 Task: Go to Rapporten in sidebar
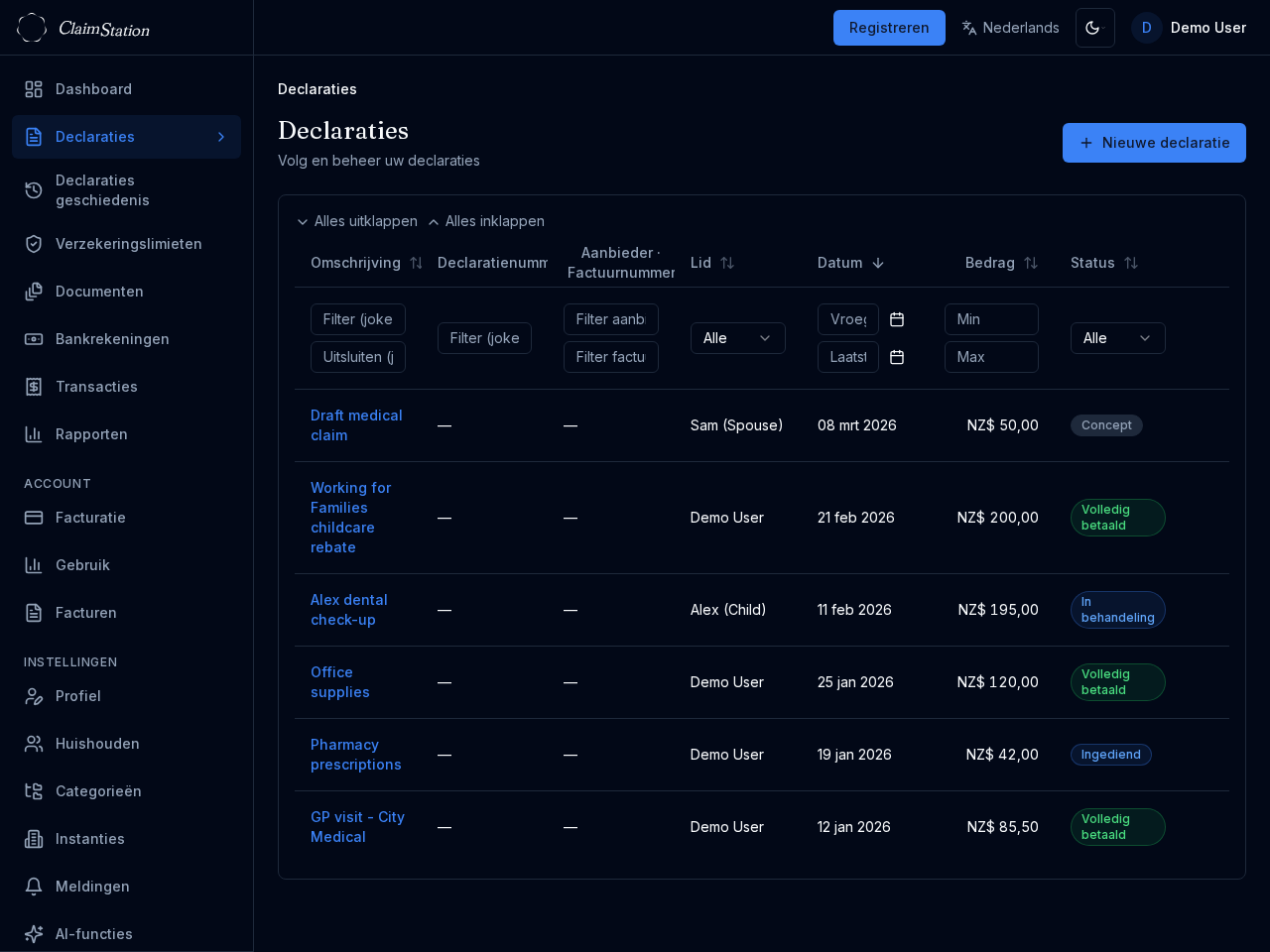coord(91,434)
